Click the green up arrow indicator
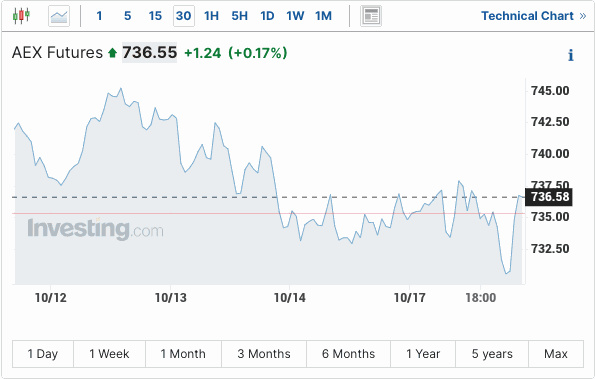 (x=112, y=53)
